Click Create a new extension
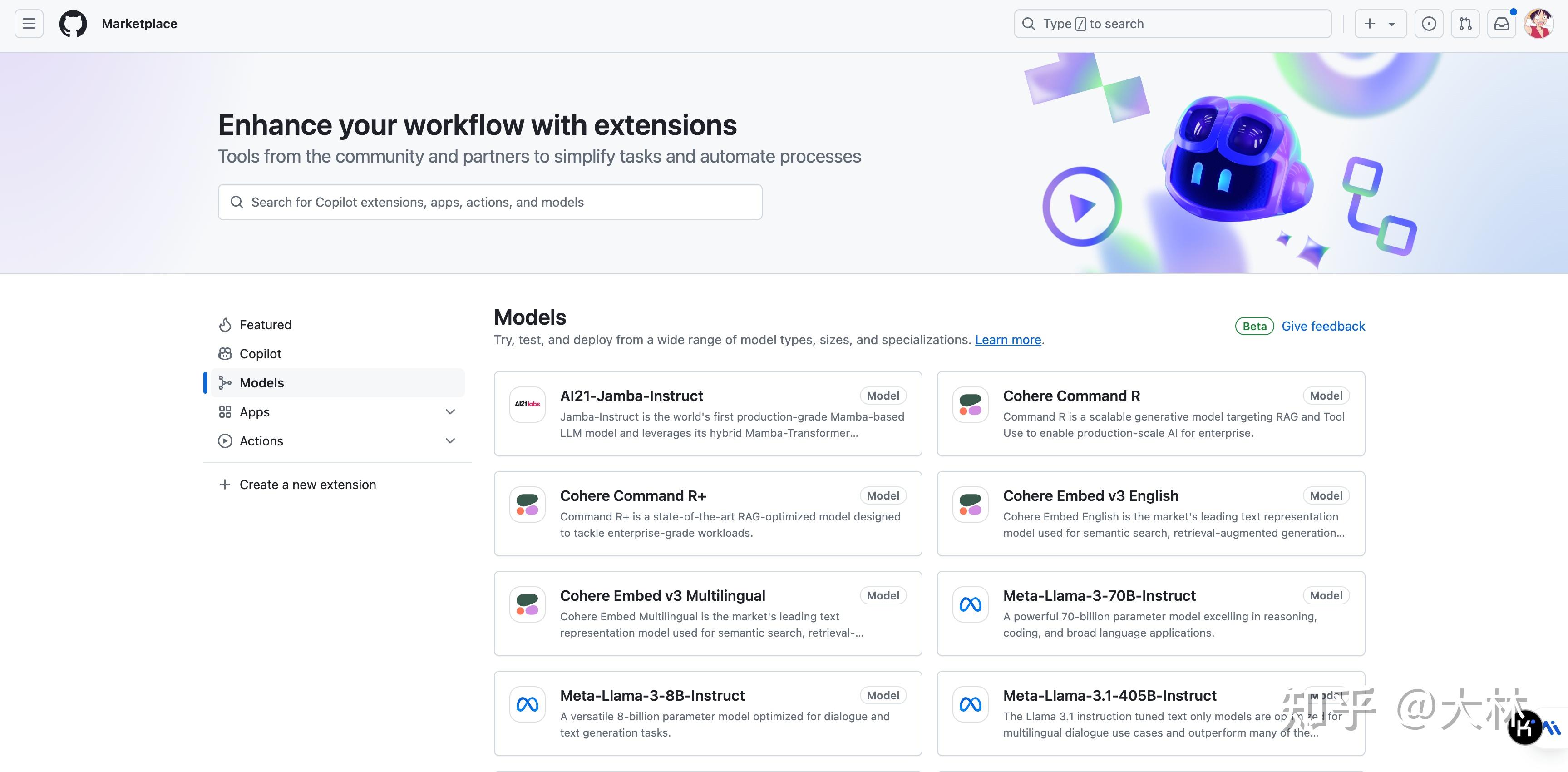 point(307,484)
